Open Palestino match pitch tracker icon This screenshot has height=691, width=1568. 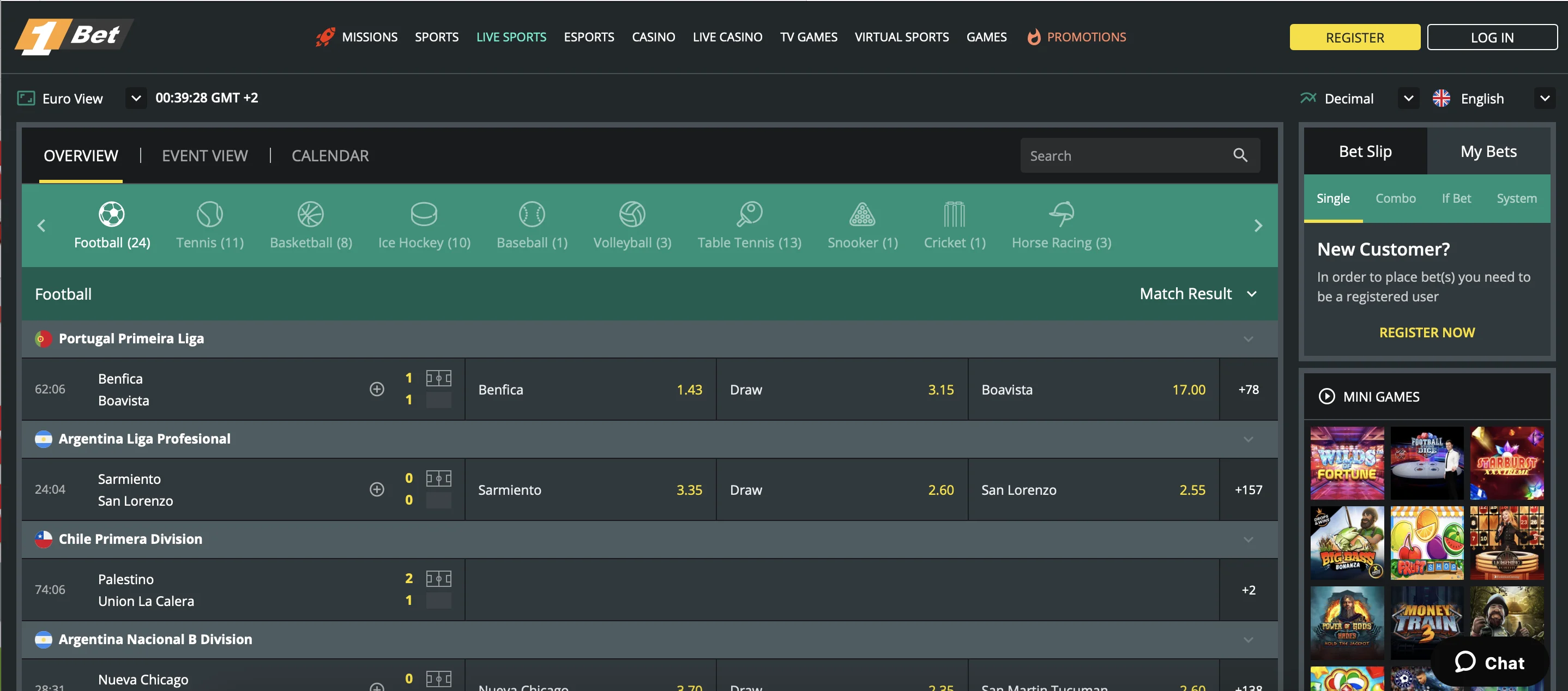[438, 579]
